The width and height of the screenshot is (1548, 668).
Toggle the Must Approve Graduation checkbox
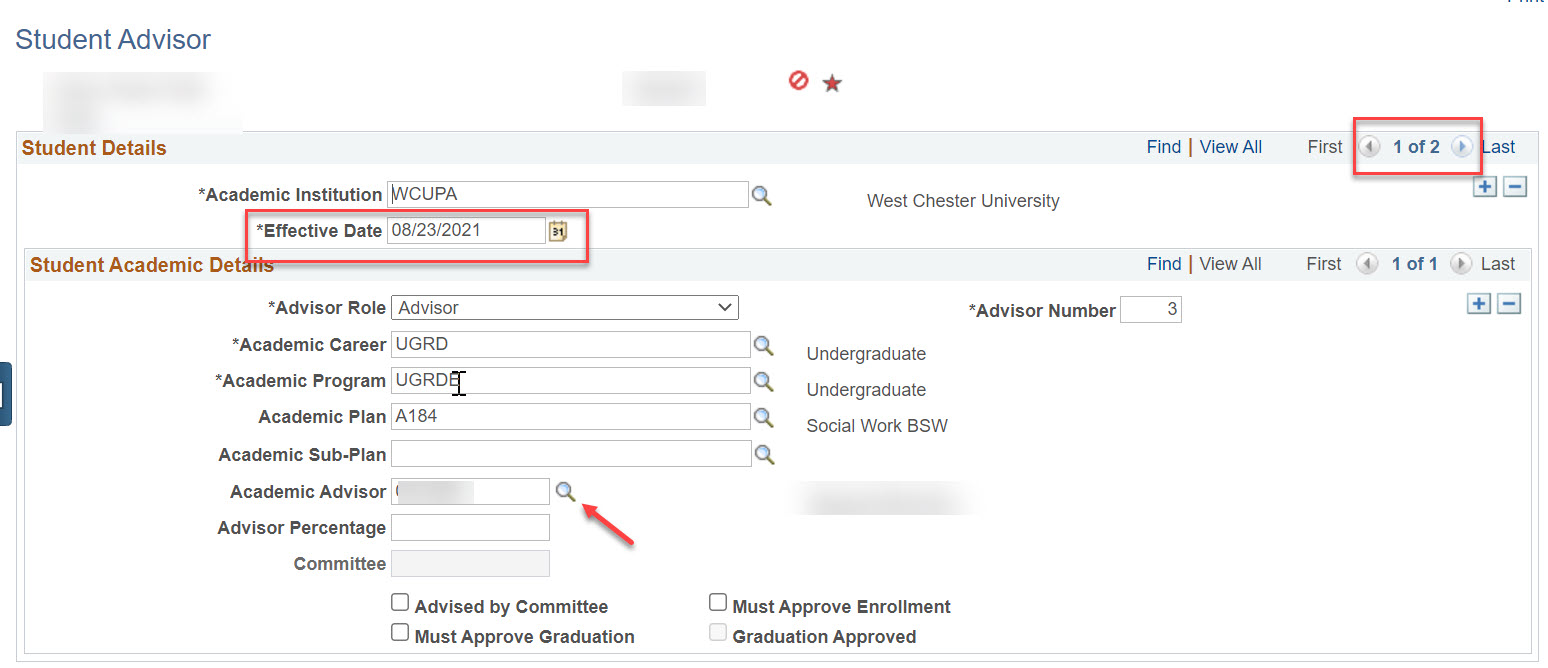coord(400,633)
